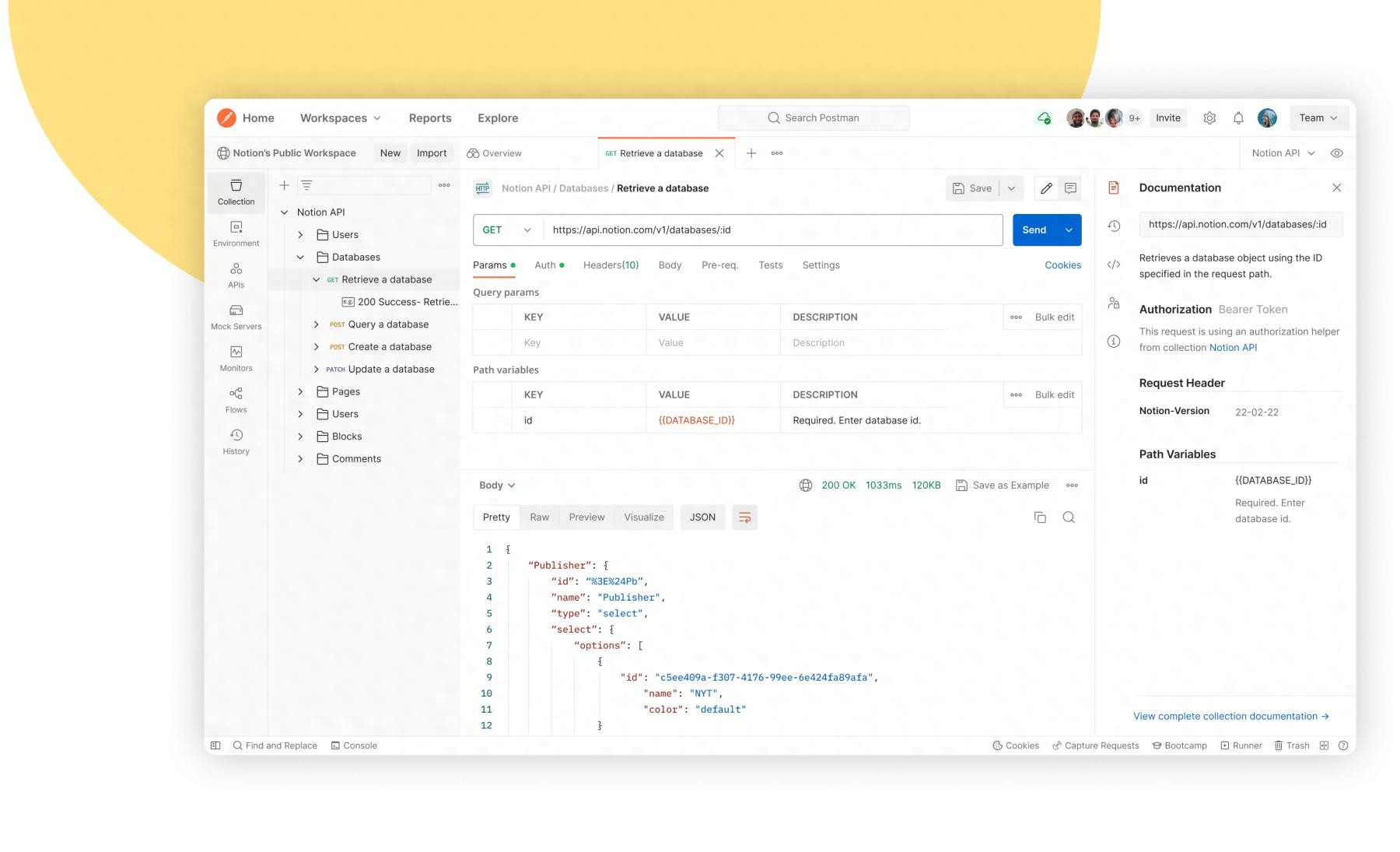Open the comments icon next to Save
The height and width of the screenshot is (852, 1400).
(1070, 188)
